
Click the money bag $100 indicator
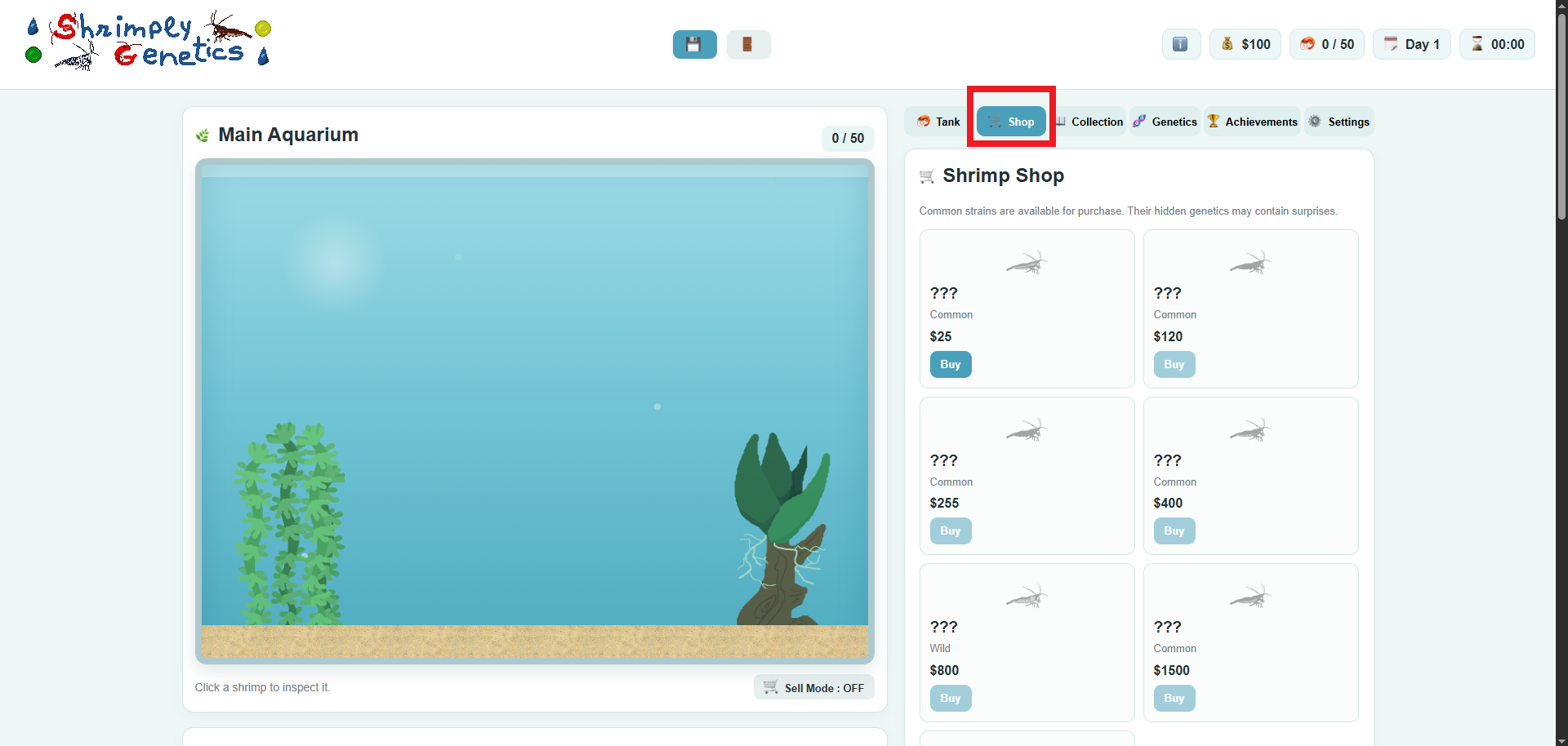click(1245, 44)
